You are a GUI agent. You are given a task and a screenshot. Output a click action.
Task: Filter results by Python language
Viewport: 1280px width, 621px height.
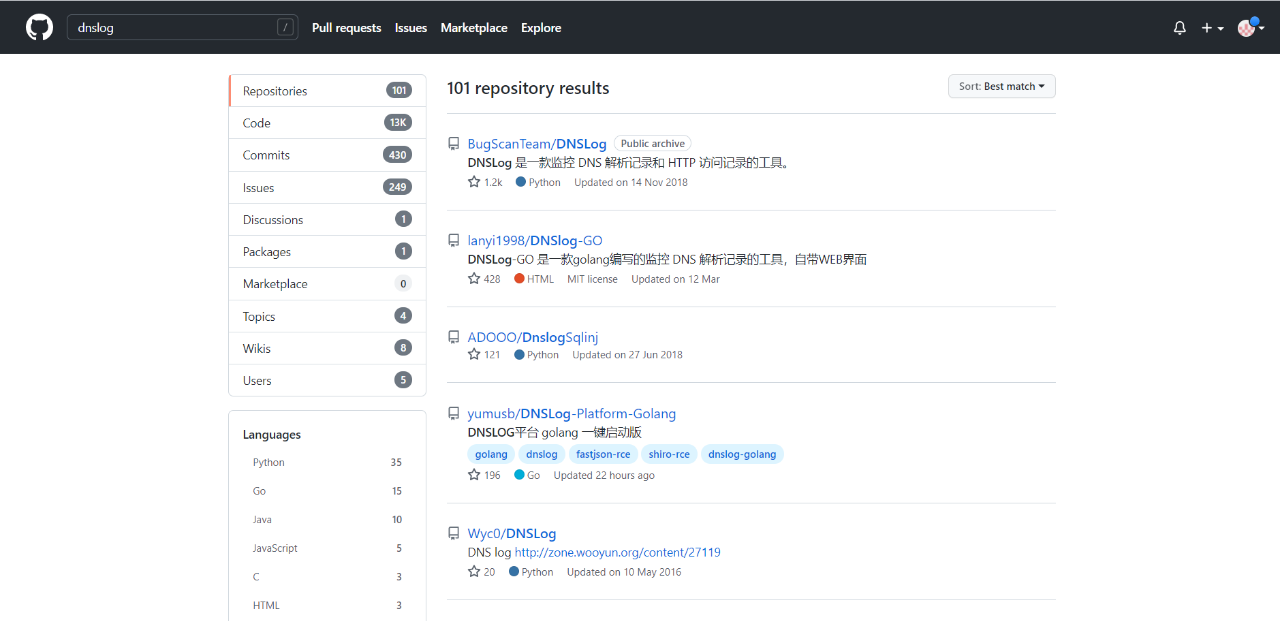click(328, 463)
